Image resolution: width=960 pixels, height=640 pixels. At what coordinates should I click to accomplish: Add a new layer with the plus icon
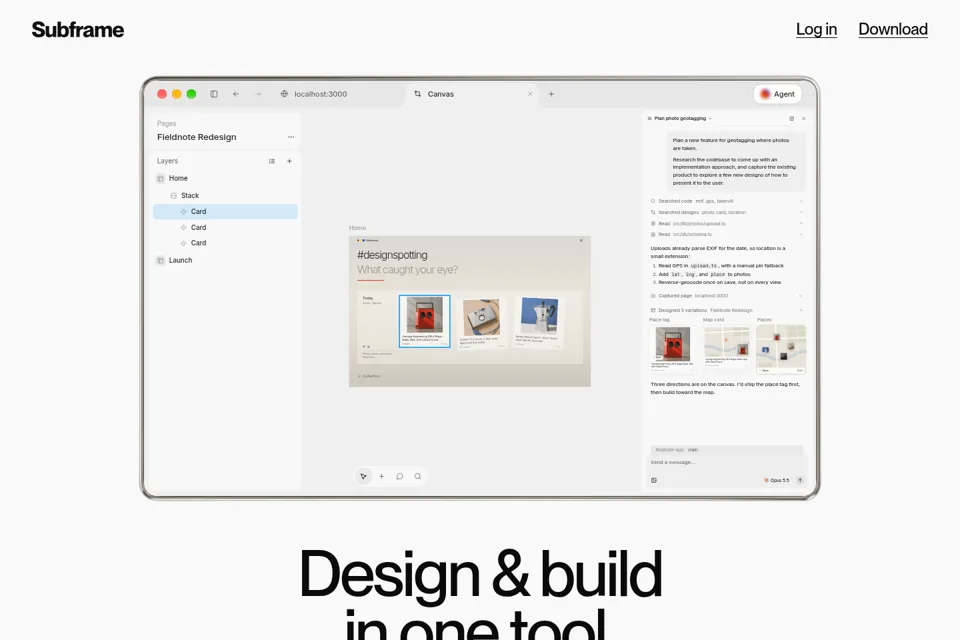point(290,161)
